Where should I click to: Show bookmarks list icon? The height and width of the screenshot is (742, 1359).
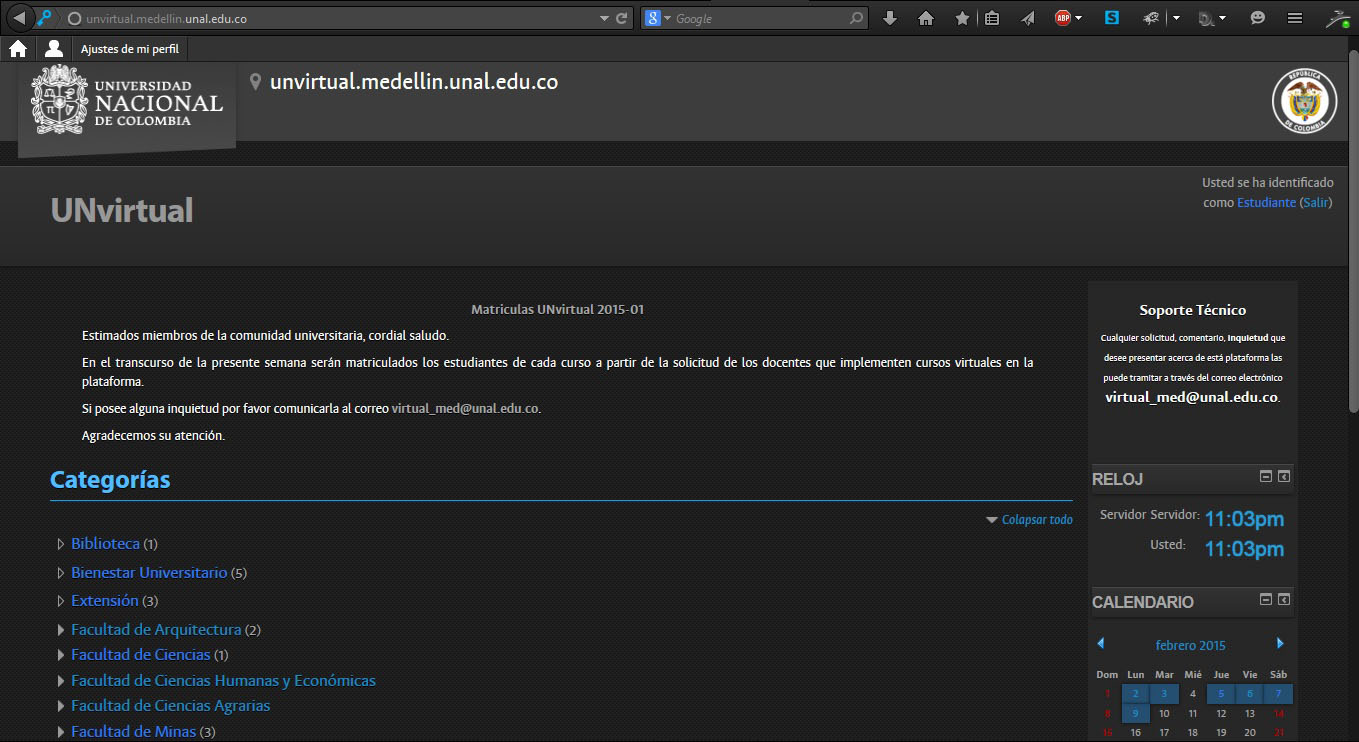[x=992, y=18]
